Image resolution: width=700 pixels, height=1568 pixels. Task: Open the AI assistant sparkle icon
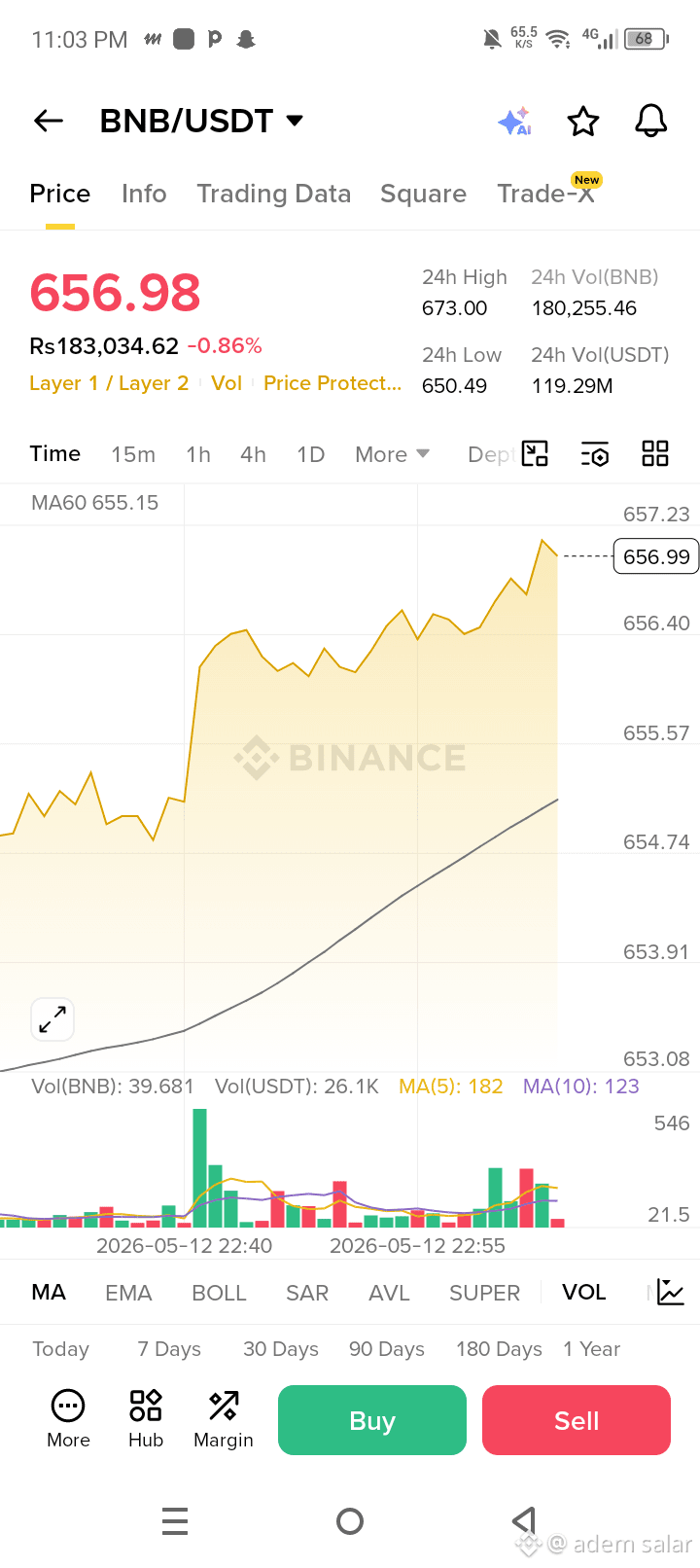[514, 121]
